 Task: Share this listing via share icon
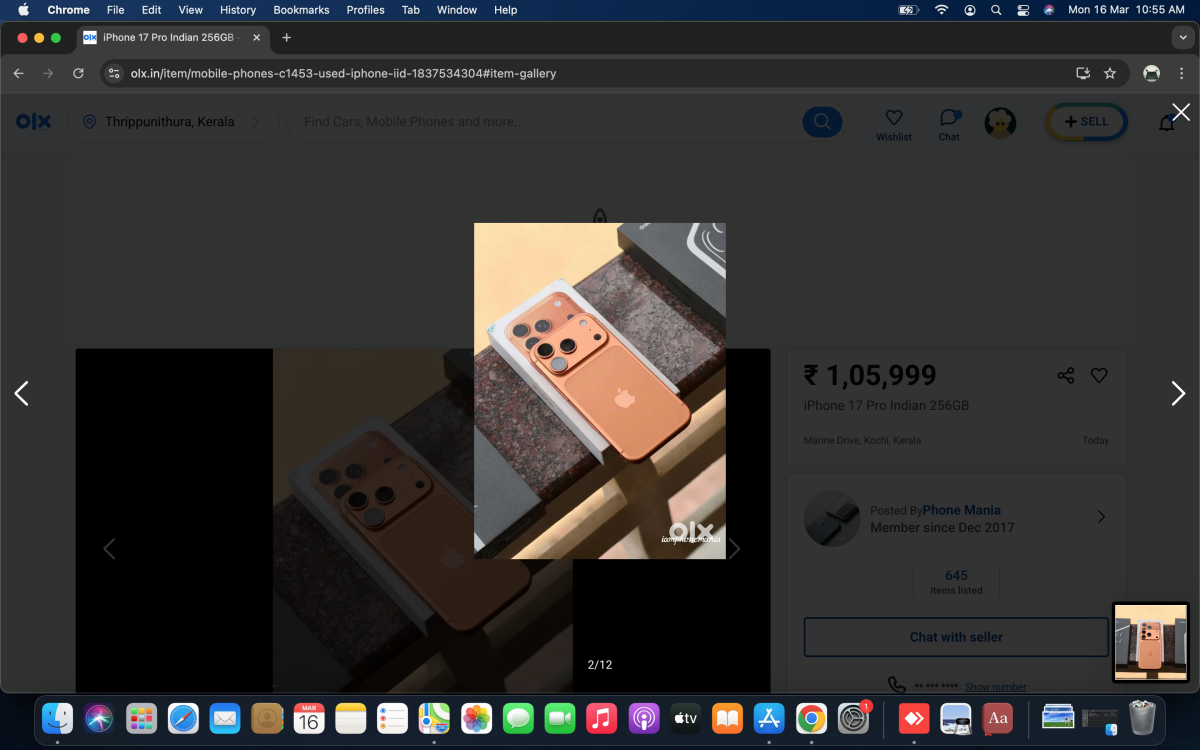pyautogui.click(x=1066, y=376)
